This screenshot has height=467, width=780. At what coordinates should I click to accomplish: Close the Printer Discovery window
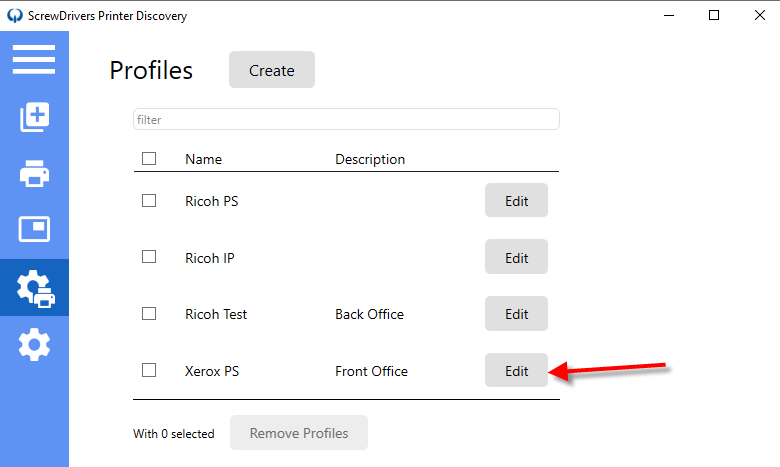(x=760, y=15)
